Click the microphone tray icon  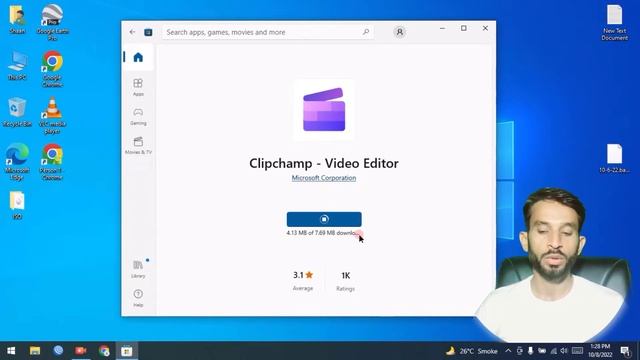pyautogui.click(x=530, y=351)
